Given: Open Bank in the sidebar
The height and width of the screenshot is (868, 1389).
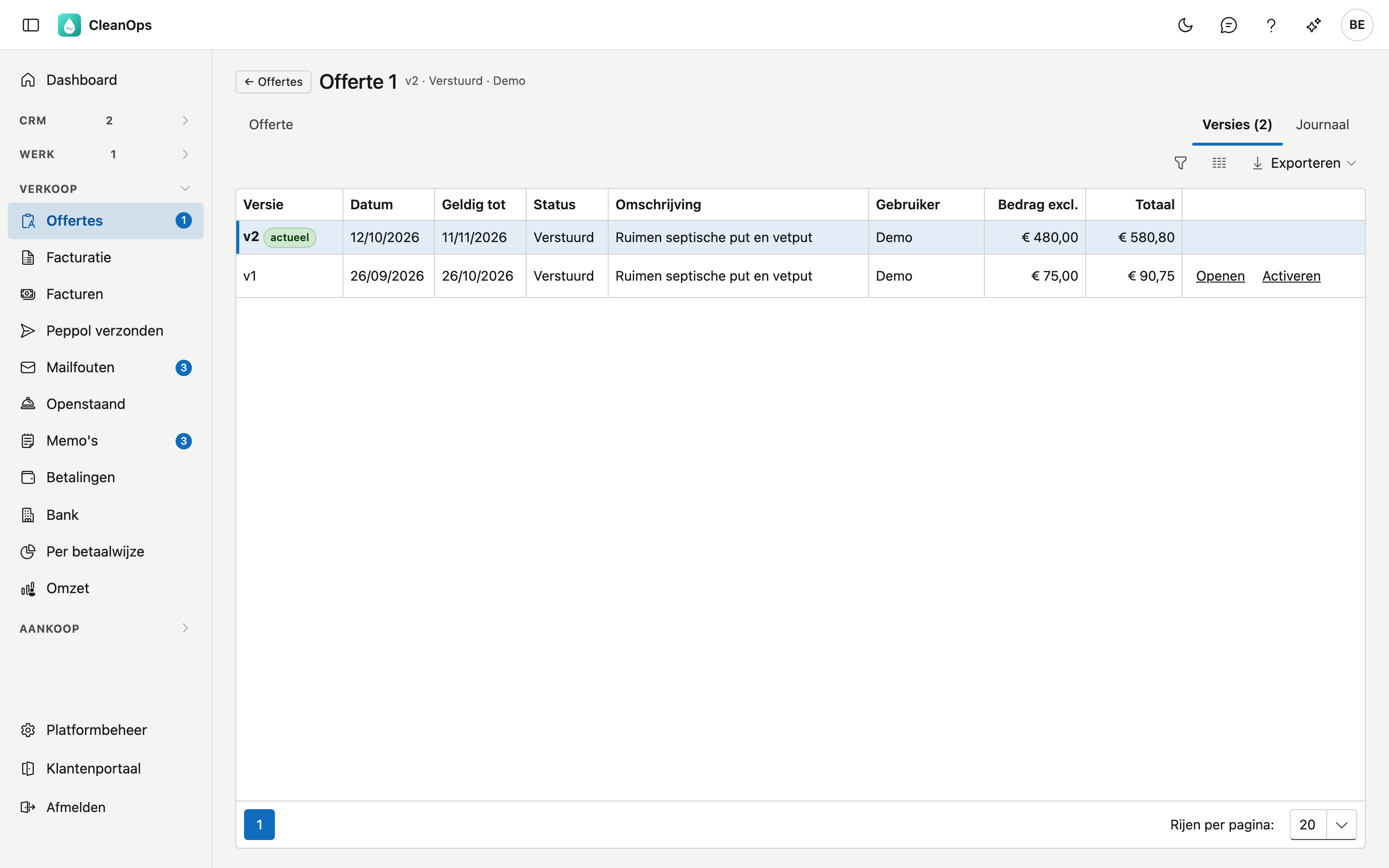Looking at the screenshot, I should click(106, 515).
